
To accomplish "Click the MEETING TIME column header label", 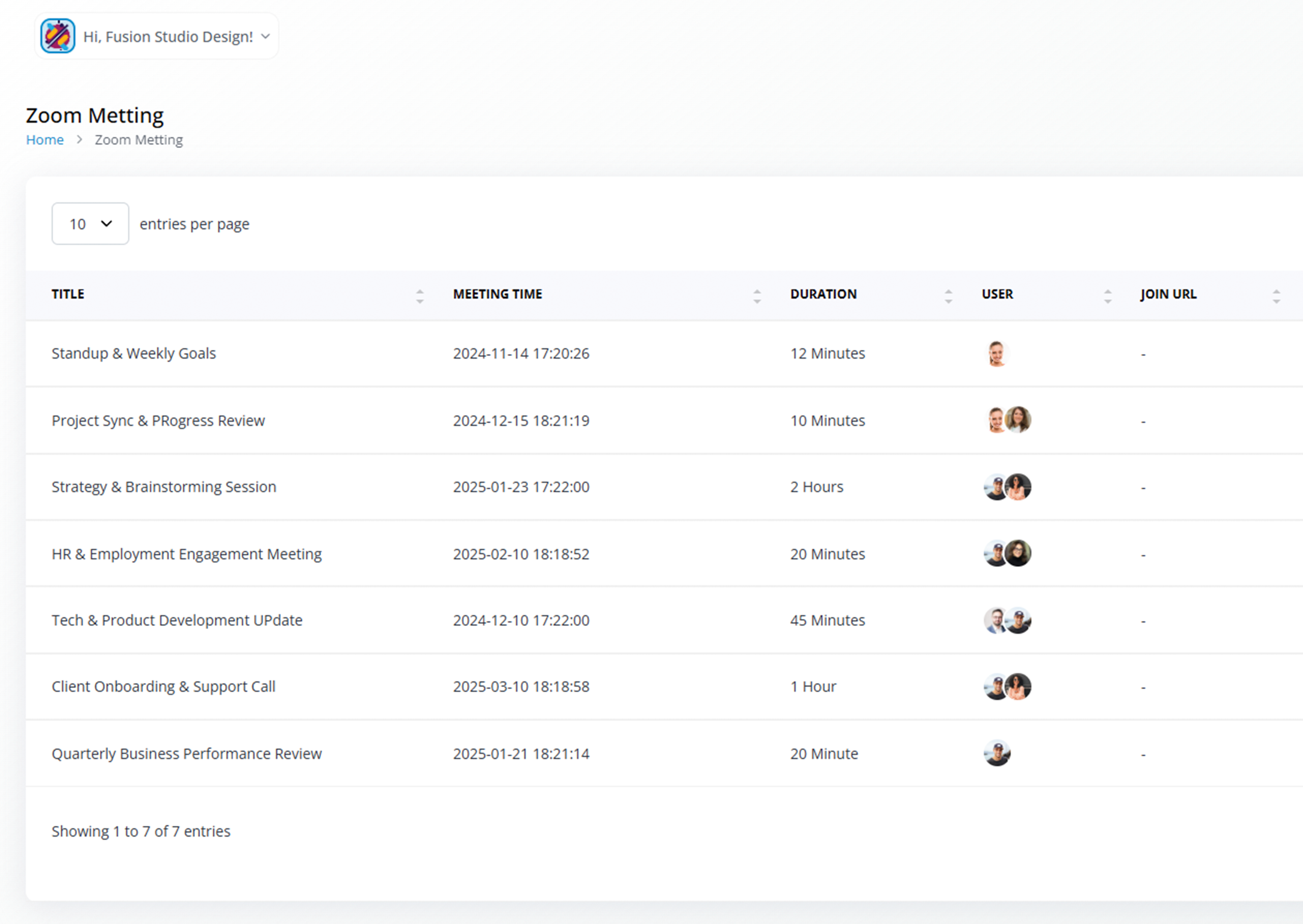I will tap(497, 294).
